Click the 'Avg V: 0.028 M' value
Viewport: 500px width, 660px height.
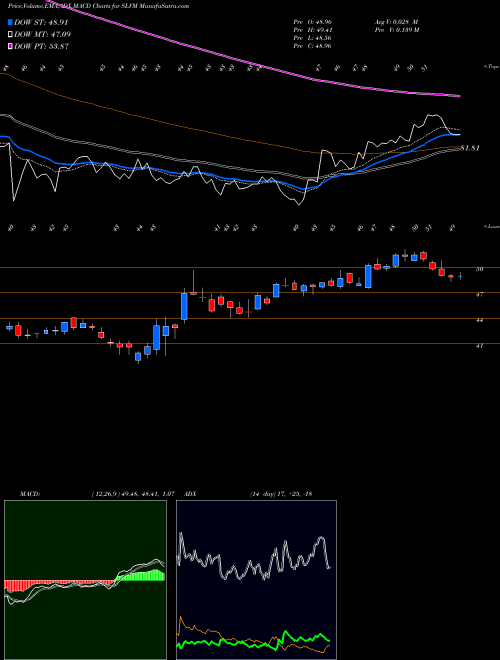pos(396,22)
